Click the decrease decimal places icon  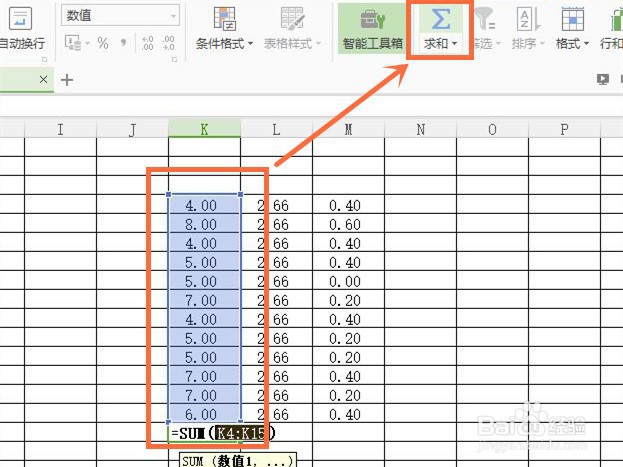pos(168,43)
